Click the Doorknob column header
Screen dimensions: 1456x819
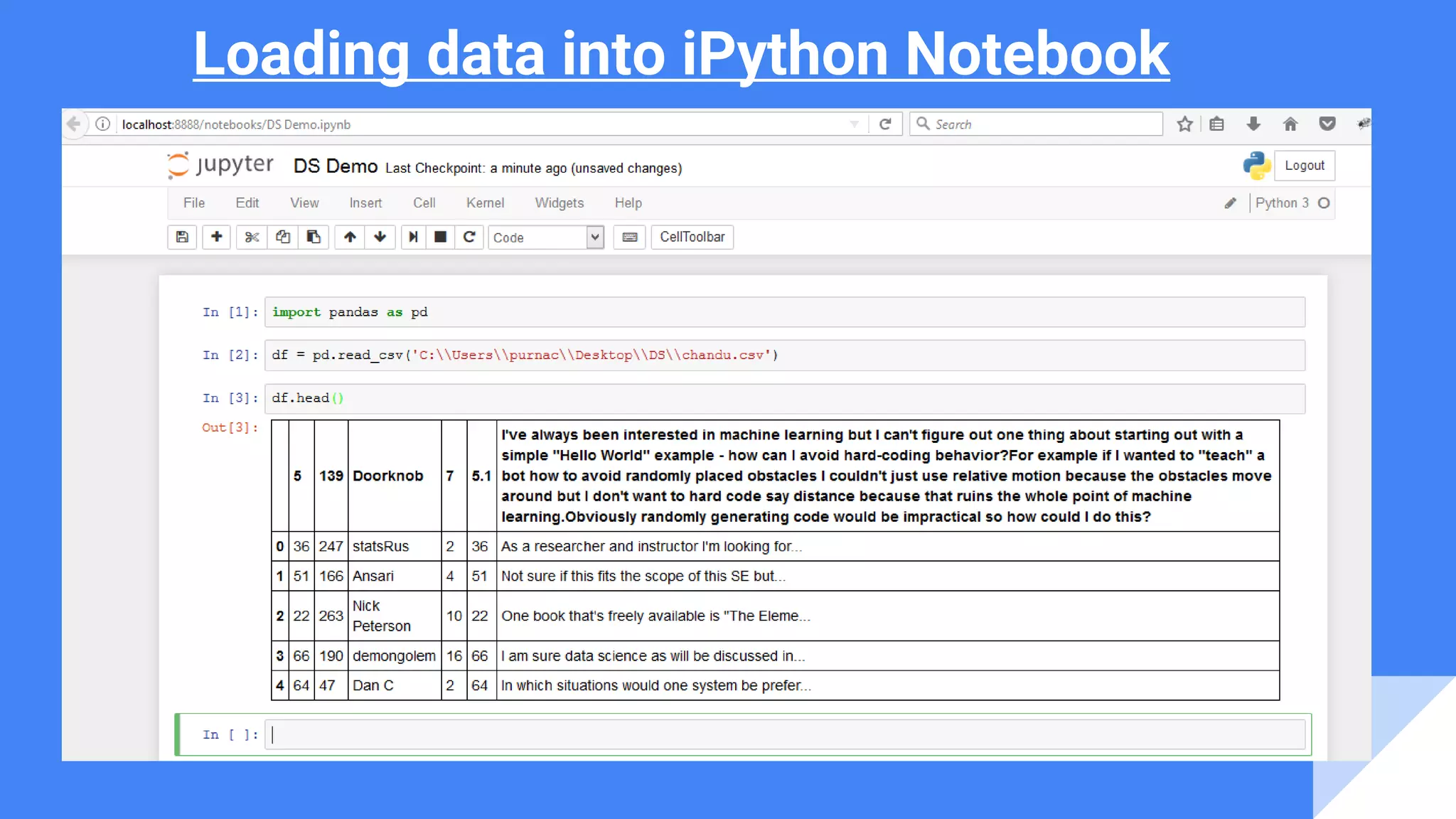click(x=395, y=476)
